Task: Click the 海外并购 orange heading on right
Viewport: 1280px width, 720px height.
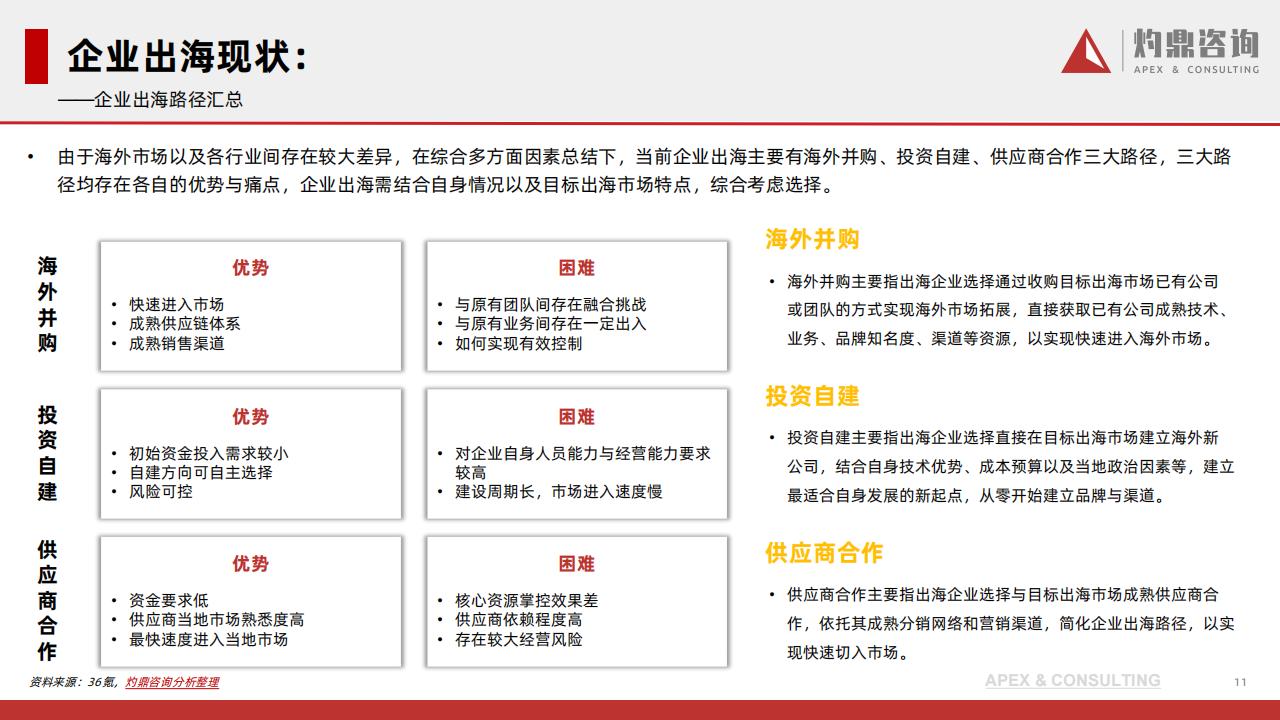Action: click(812, 239)
